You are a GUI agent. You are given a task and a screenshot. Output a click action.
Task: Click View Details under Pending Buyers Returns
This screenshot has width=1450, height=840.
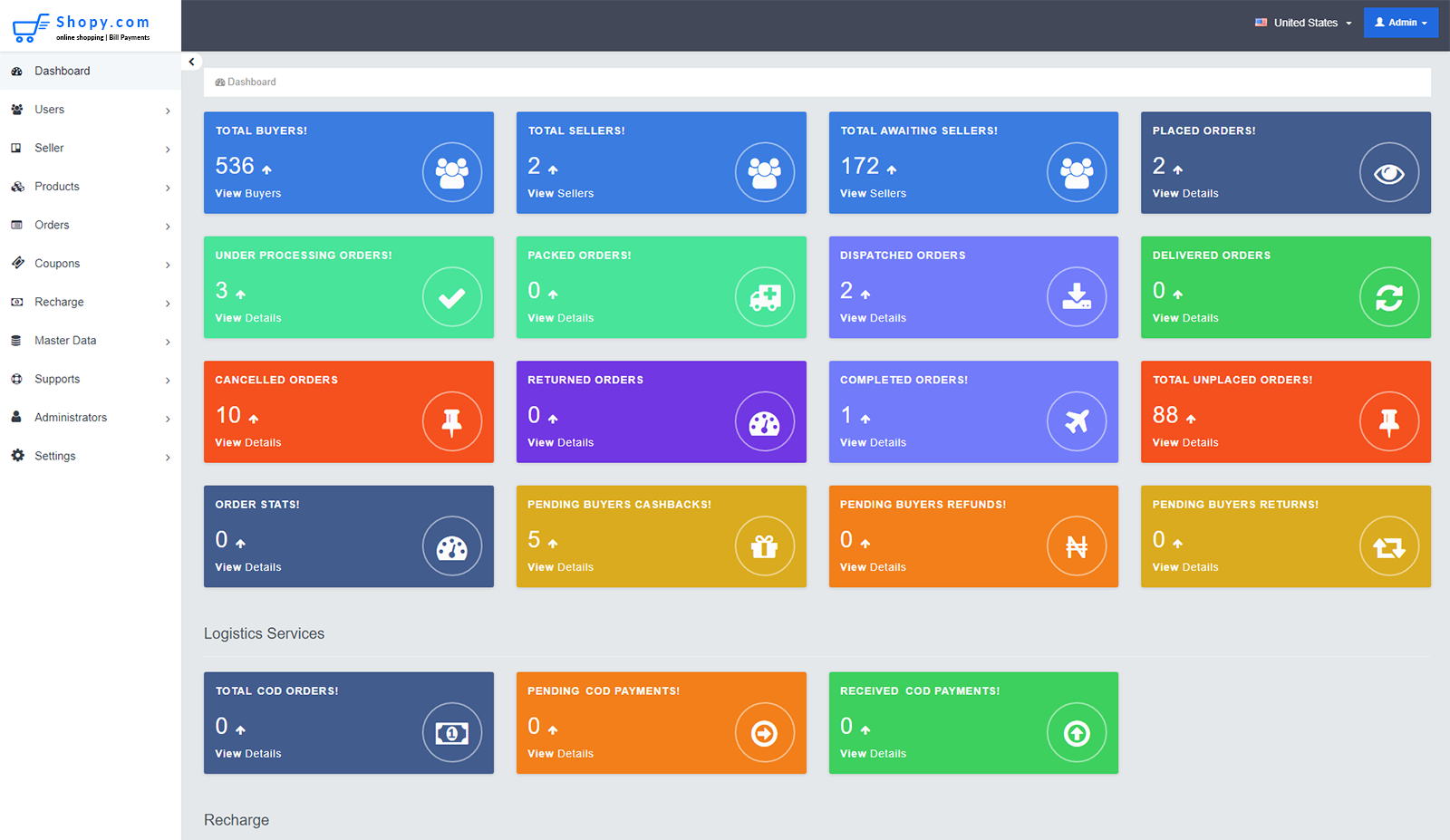click(x=1185, y=567)
